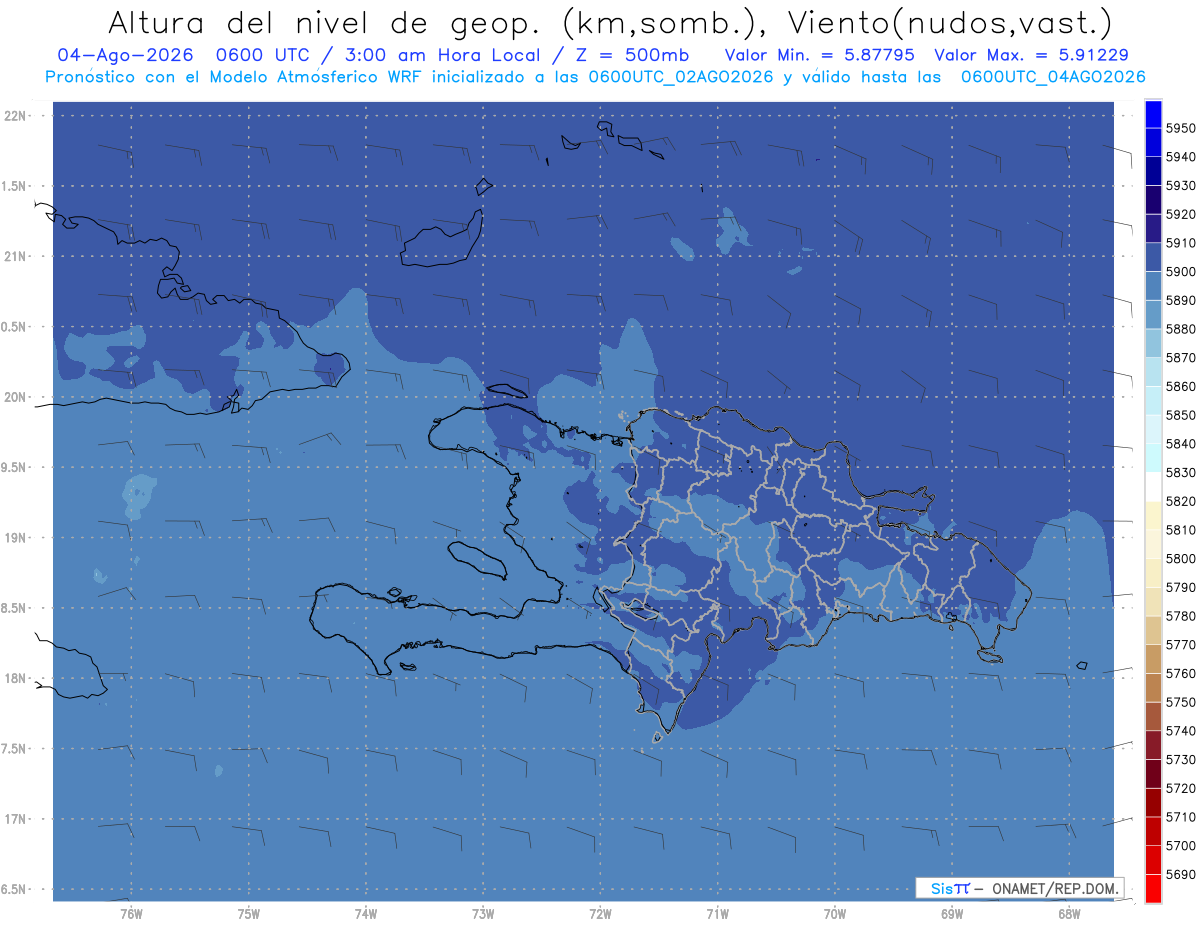The image size is (1200, 927).
Task: Click the colorbar segment between 5690 and 5700
Action: coord(1153,860)
